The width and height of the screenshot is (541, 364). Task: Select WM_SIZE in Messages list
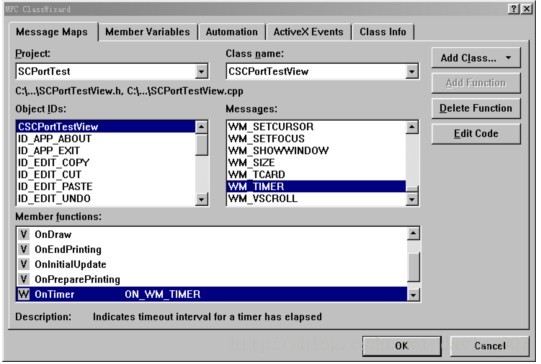coord(316,163)
